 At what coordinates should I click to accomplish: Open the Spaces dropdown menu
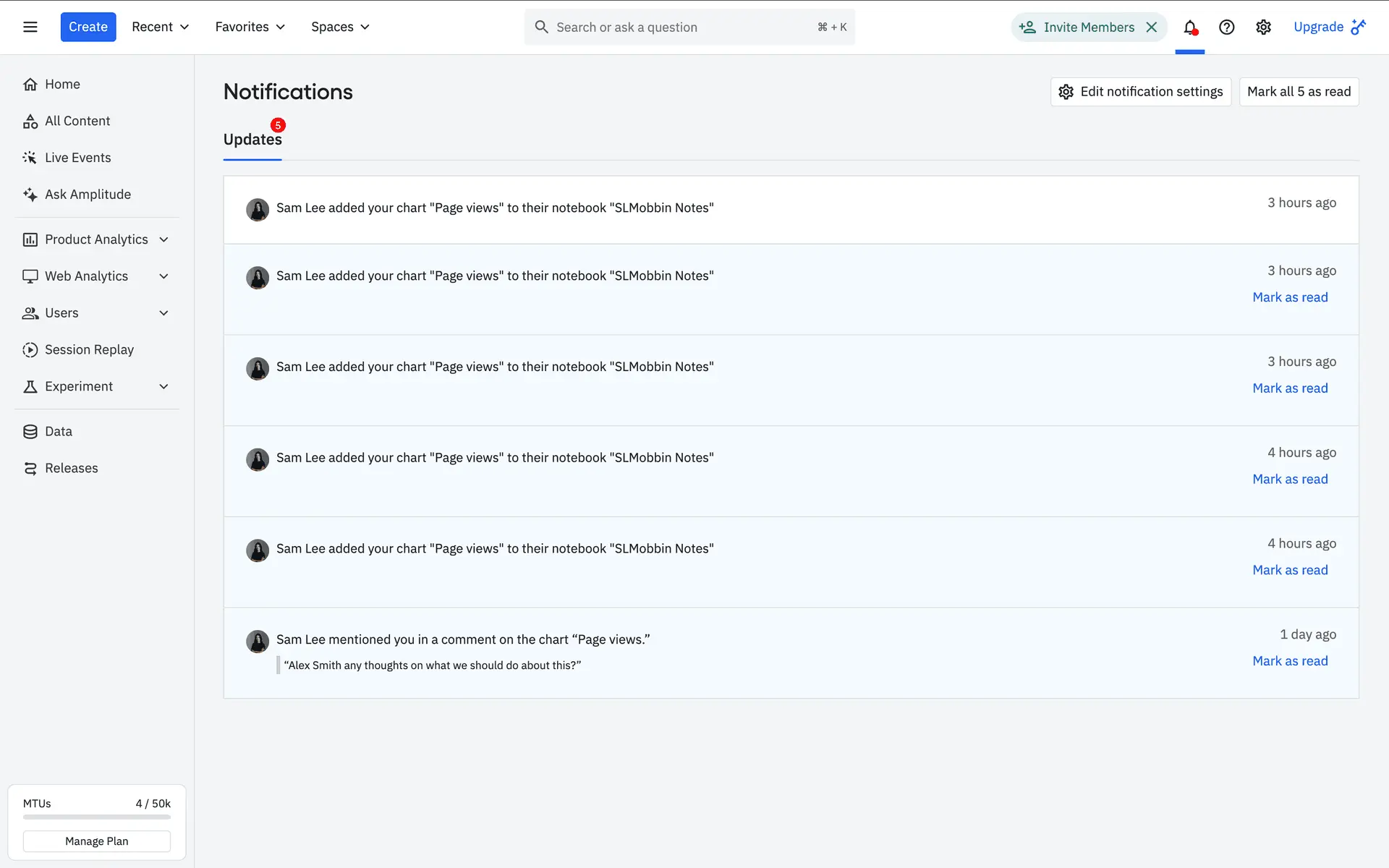340,27
